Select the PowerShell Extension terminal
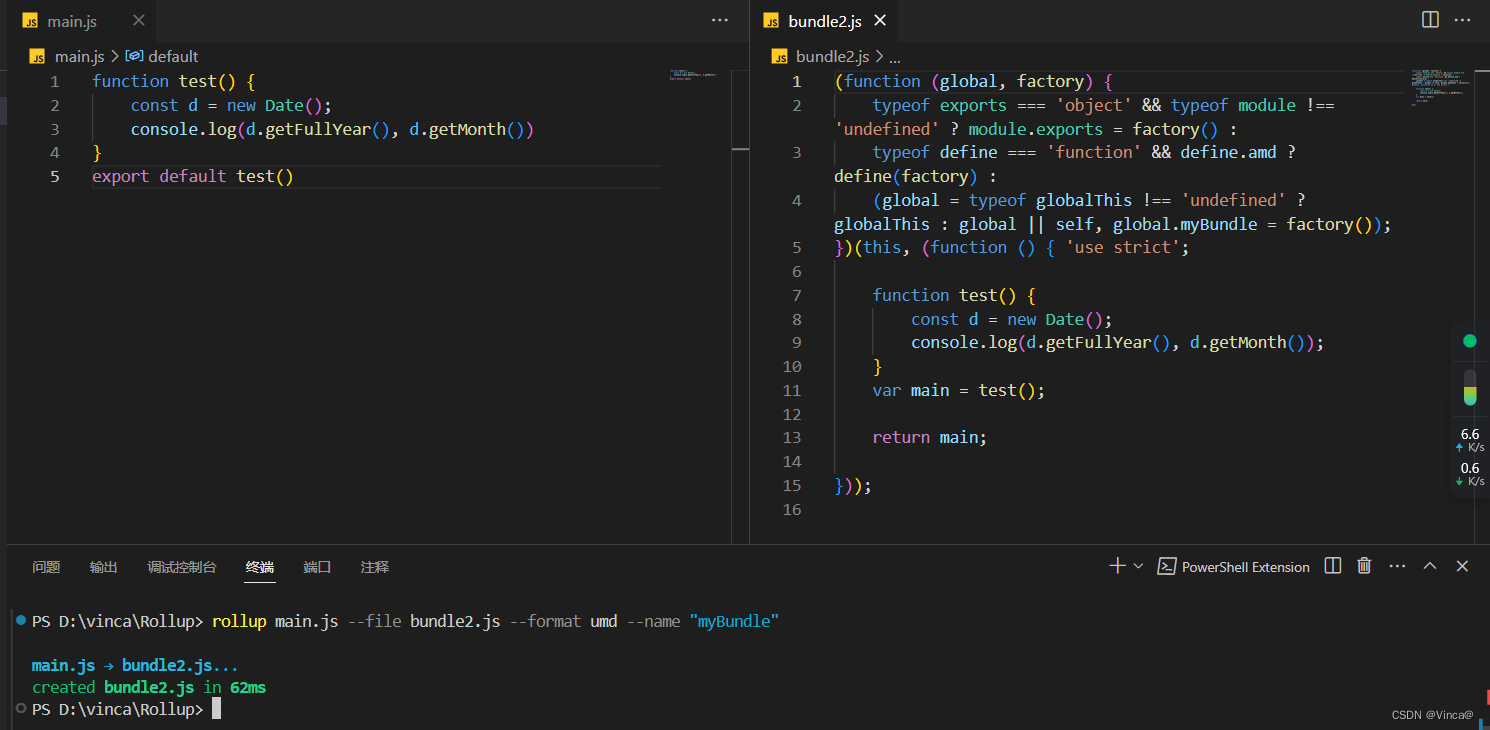1490x730 pixels. pyautogui.click(x=1233, y=567)
